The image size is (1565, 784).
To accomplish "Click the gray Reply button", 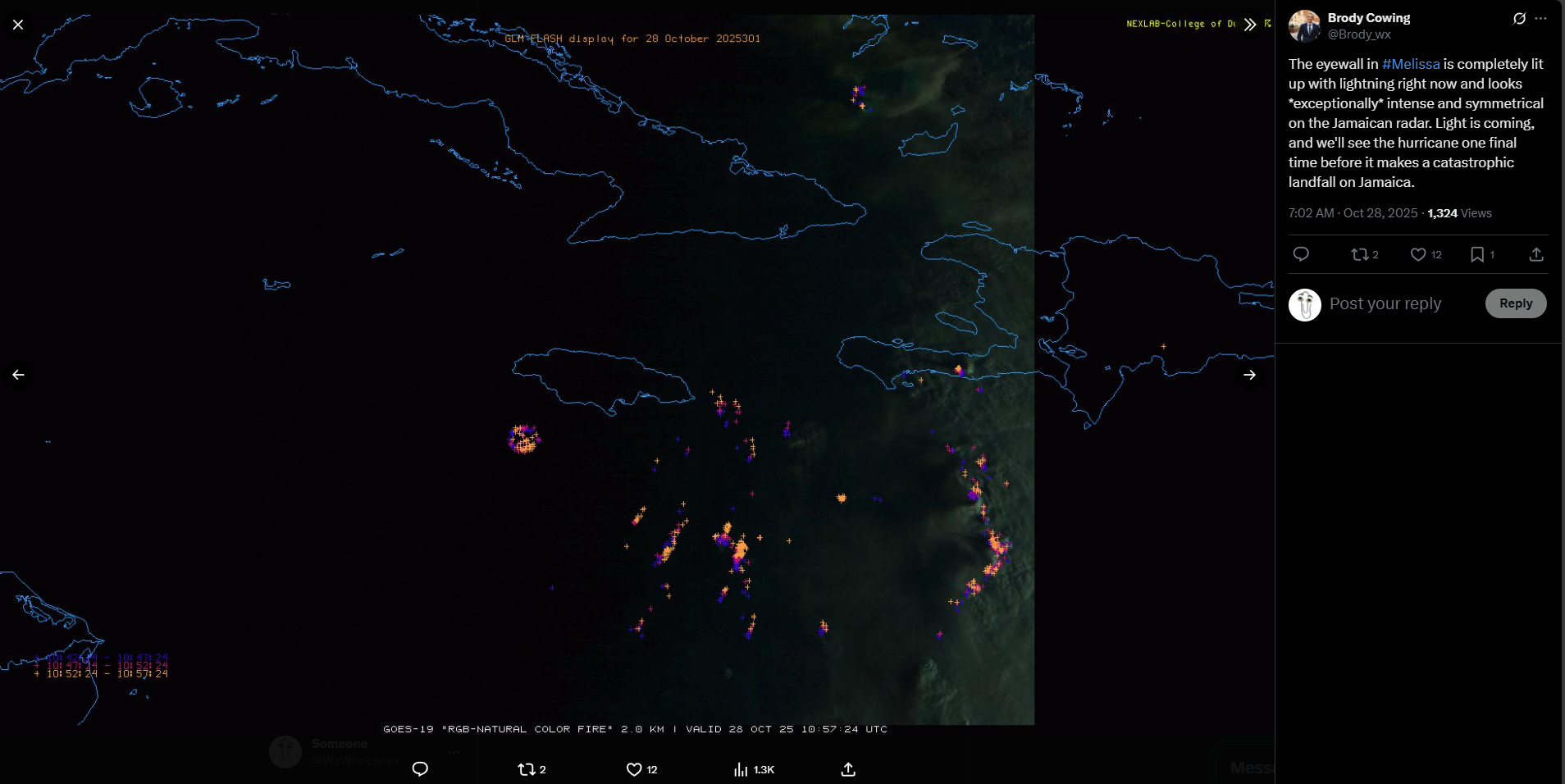I will coord(1516,303).
